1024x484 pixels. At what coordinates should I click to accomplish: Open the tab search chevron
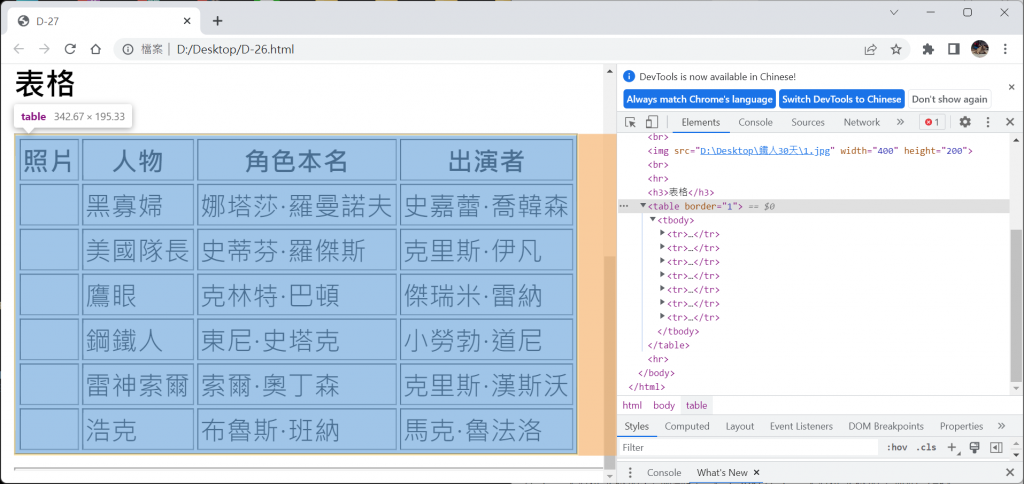tap(894, 12)
